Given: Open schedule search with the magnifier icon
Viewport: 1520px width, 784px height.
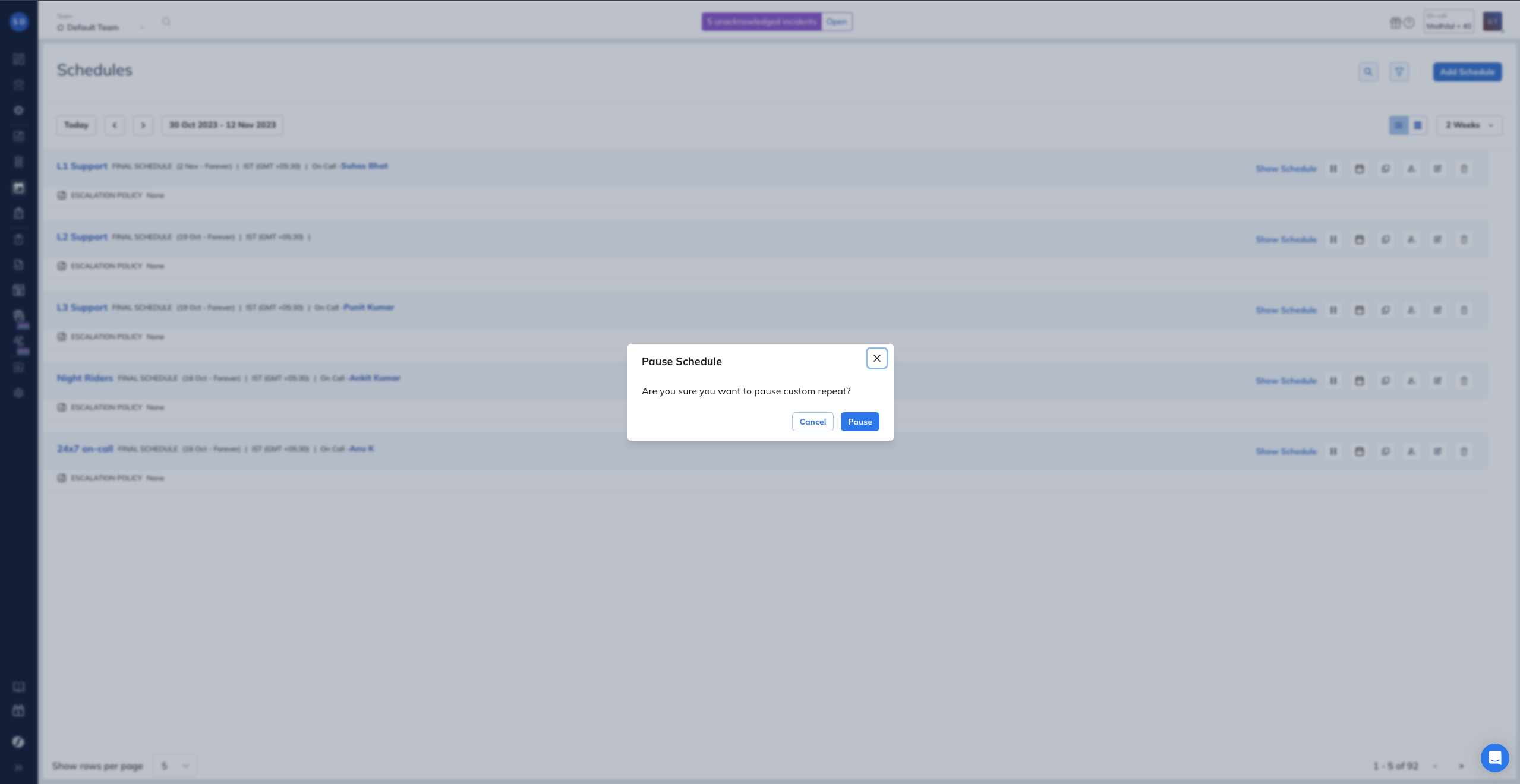Looking at the screenshot, I should point(1368,72).
